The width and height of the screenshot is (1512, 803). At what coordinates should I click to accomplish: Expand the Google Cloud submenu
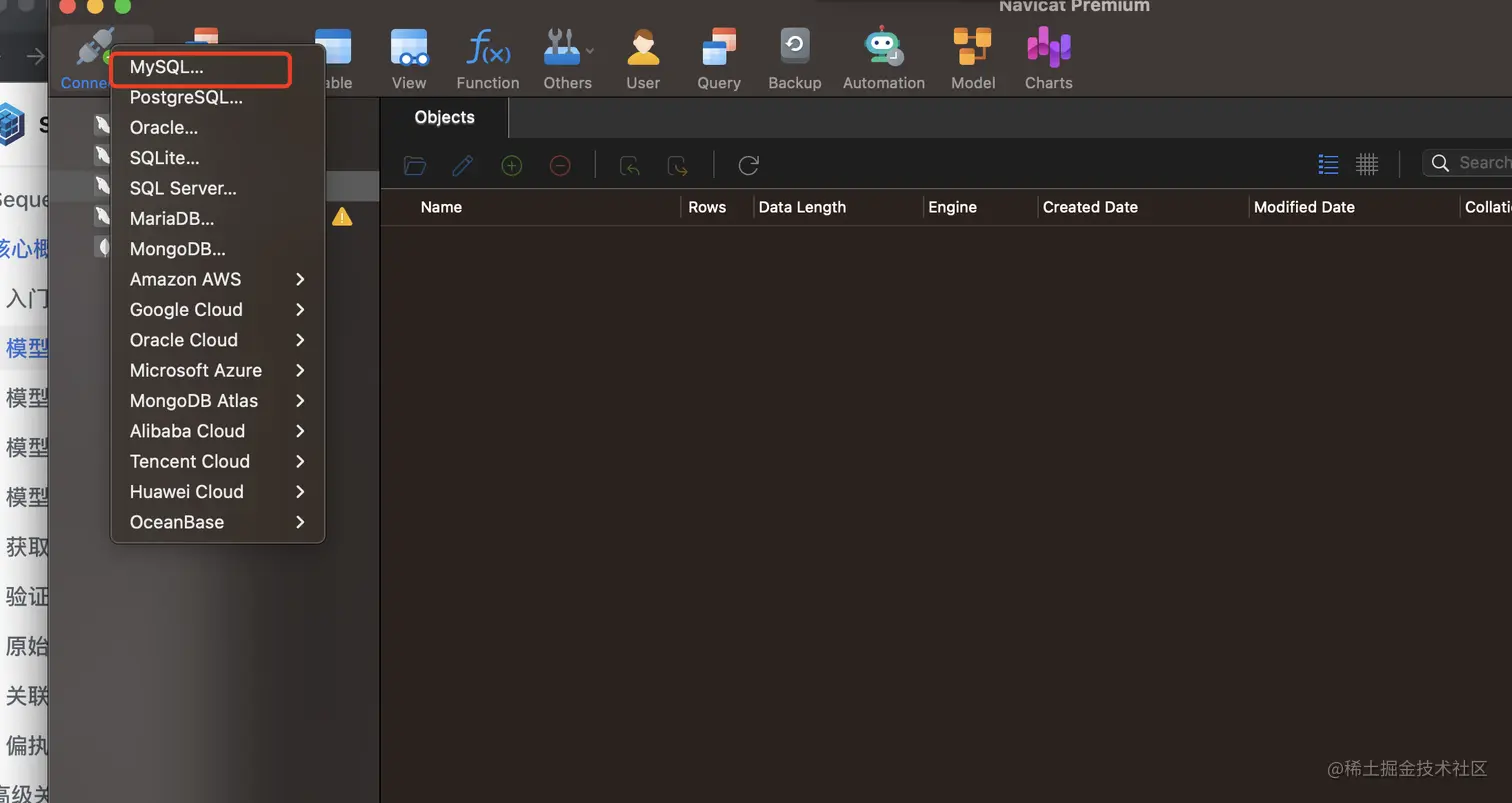click(217, 310)
